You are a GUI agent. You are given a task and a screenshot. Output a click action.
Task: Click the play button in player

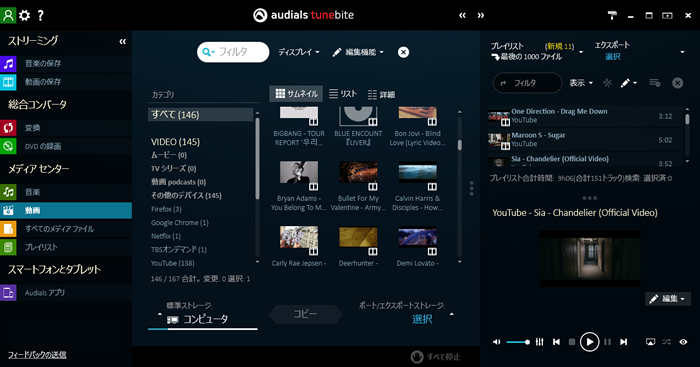pyautogui.click(x=589, y=342)
